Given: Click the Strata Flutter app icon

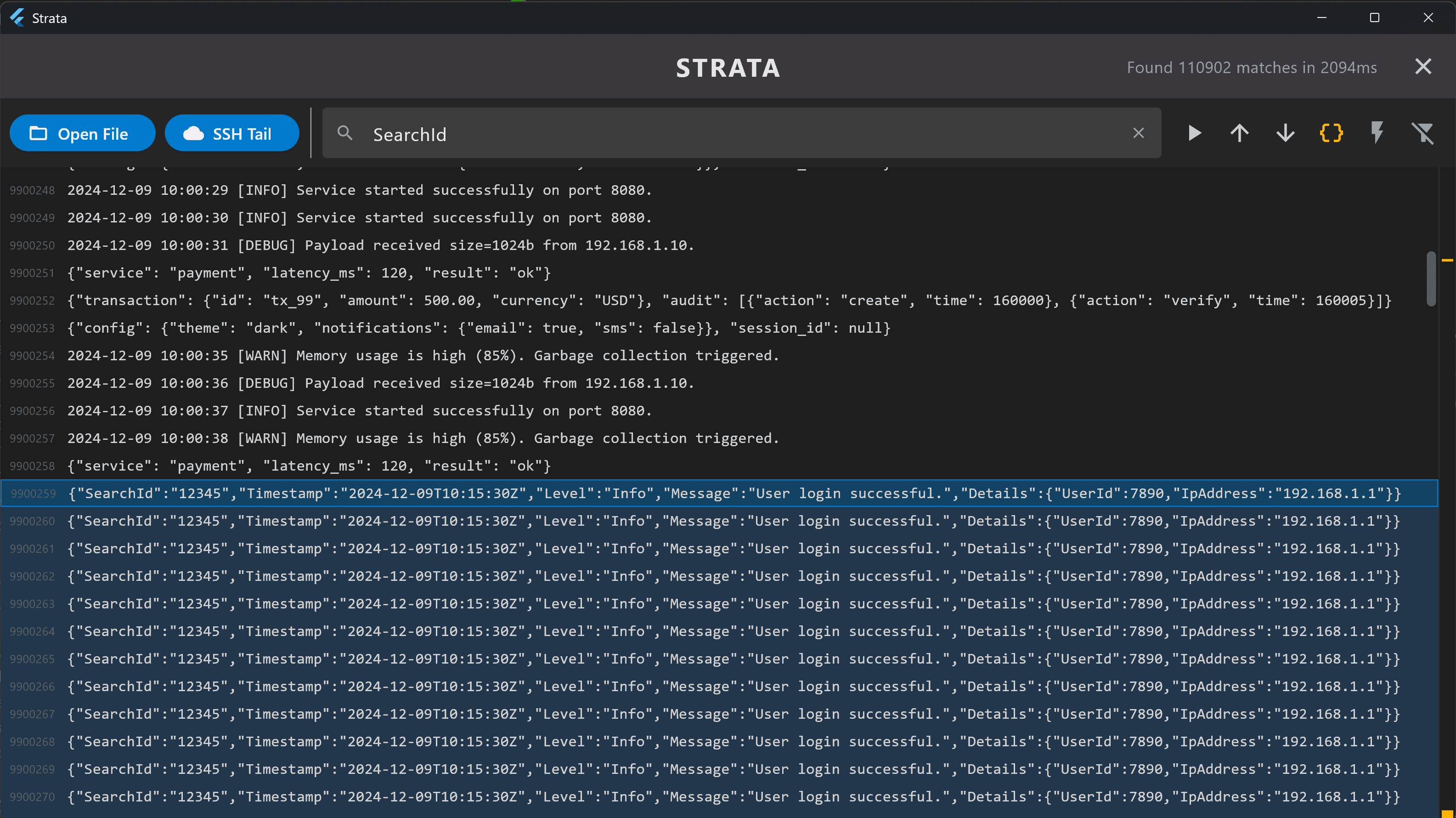Looking at the screenshot, I should pyautogui.click(x=17, y=17).
